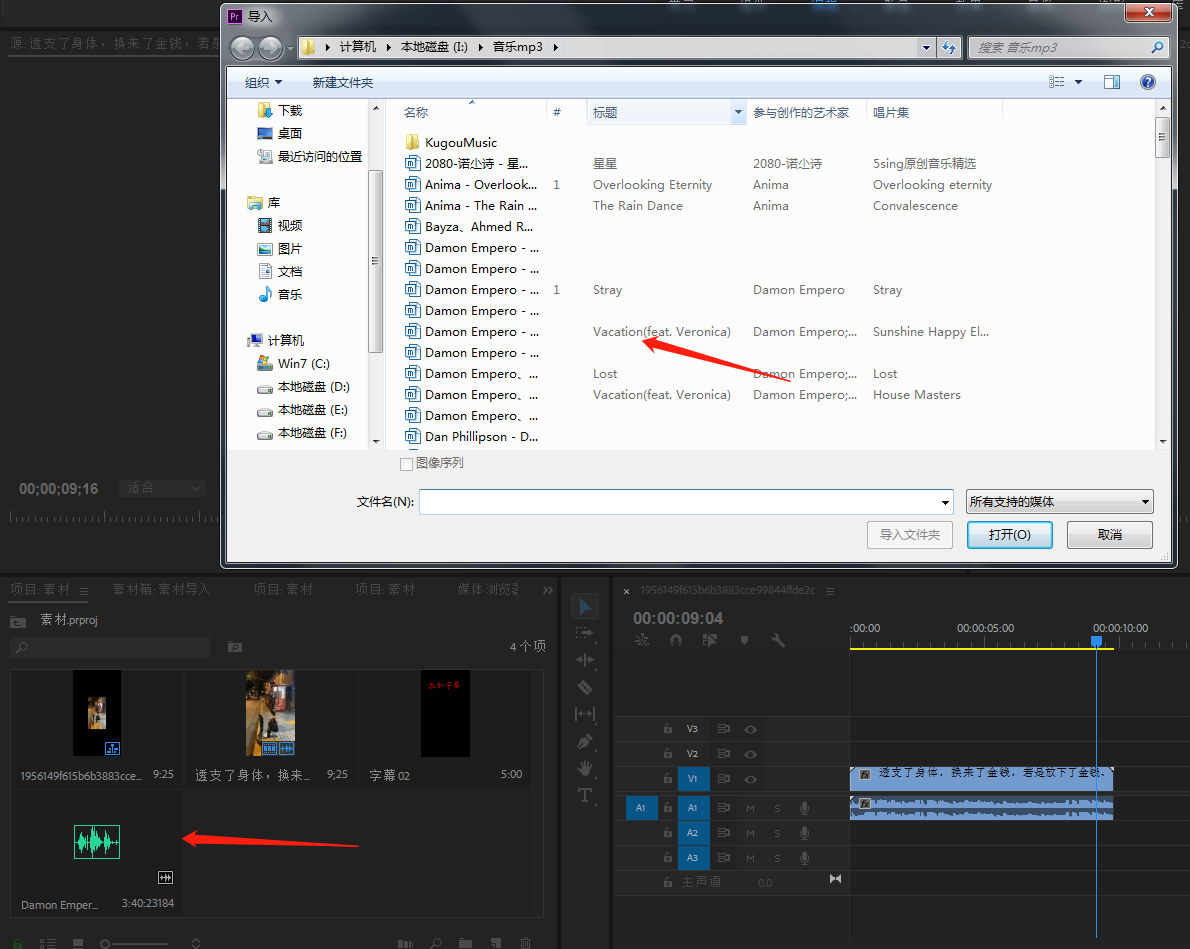
Task: Switch to the 素材箱: 素材导入 tab
Action: [x=161, y=590]
